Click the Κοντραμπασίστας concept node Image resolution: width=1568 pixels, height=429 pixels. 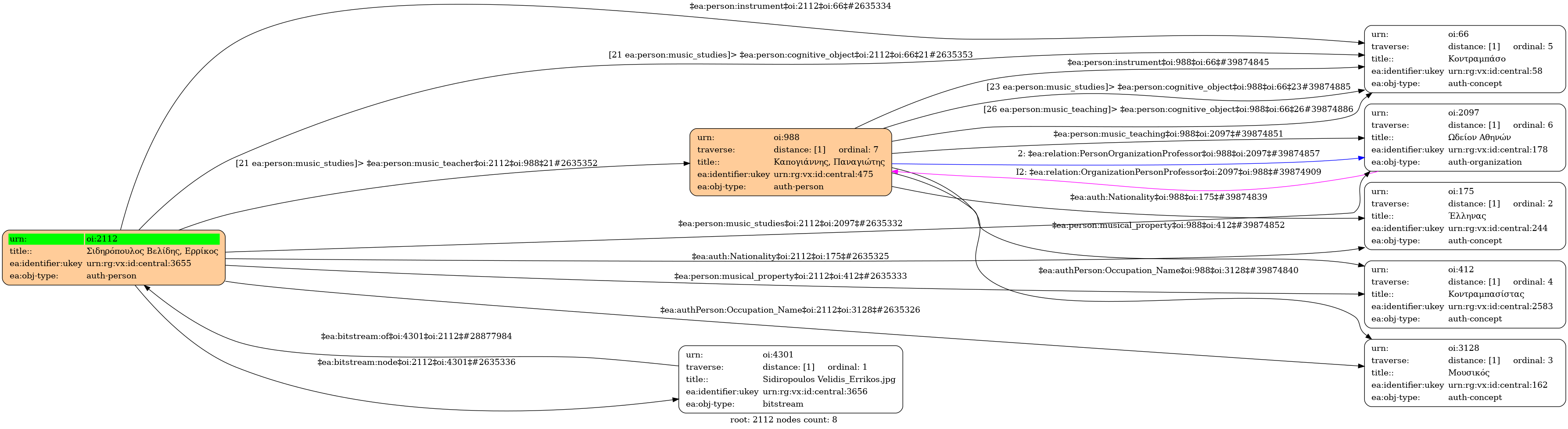pyautogui.click(x=1464, y=294)
